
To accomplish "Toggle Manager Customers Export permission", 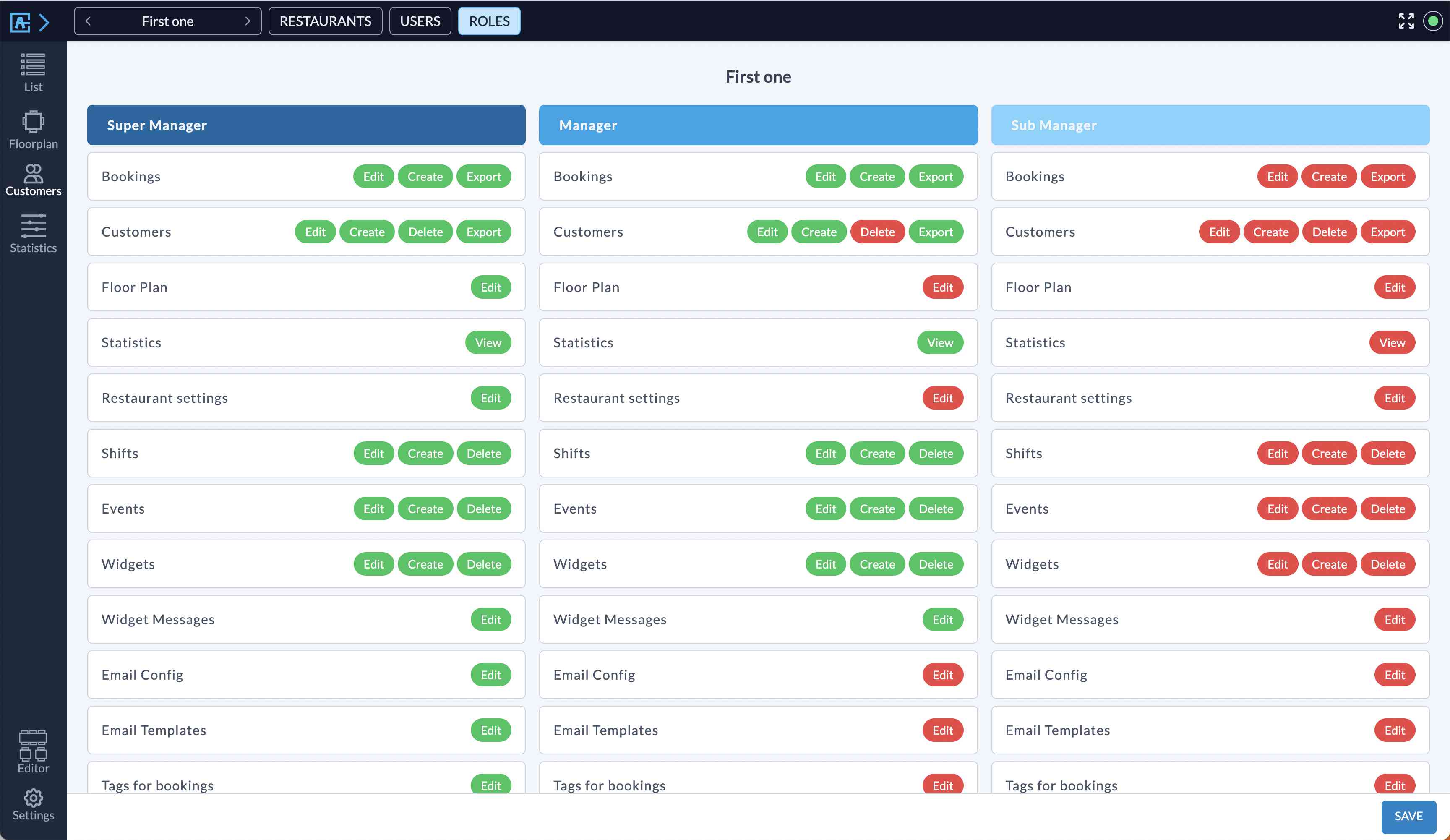I will pyautogui.click(x=936, y=232).
